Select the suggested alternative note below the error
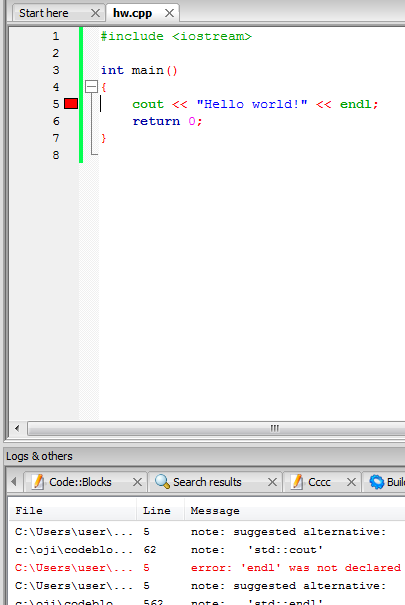The height and width of the screenshot is (605, 405). coord(207,586)
